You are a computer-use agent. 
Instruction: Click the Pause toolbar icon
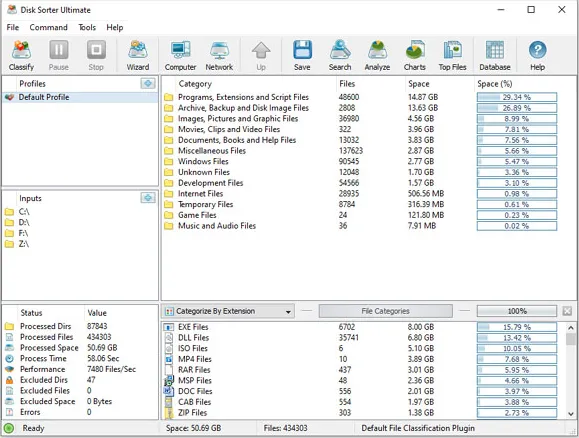[x=59, y=56]
